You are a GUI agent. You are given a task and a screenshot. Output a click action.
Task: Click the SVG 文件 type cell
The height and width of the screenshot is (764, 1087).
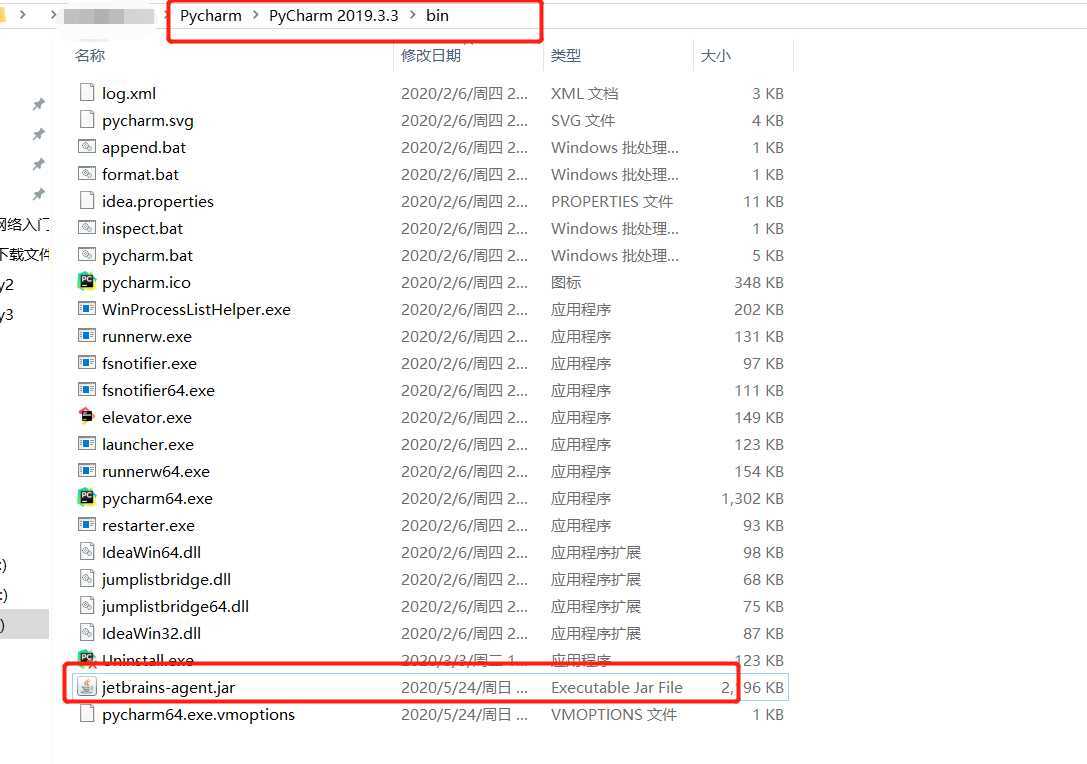pyautogui.click(x=582, y=120)
